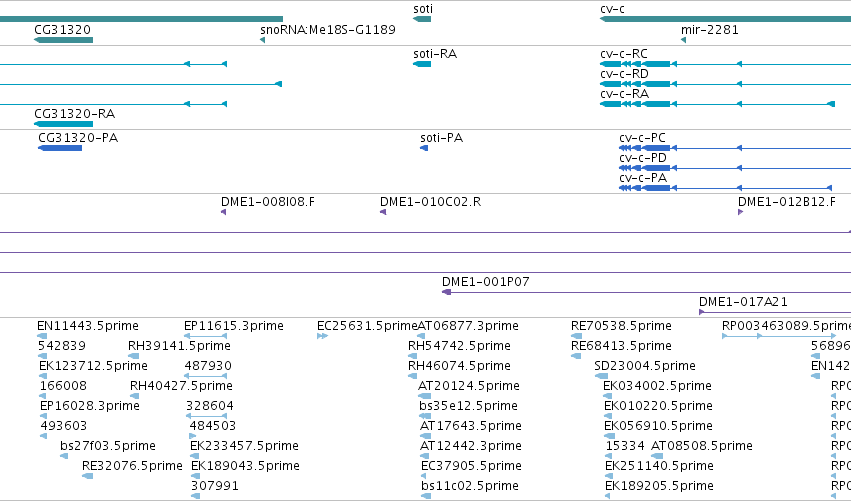Click the RE68413.5prime EST label
851x501 pixels.
(x=621, y=346)
